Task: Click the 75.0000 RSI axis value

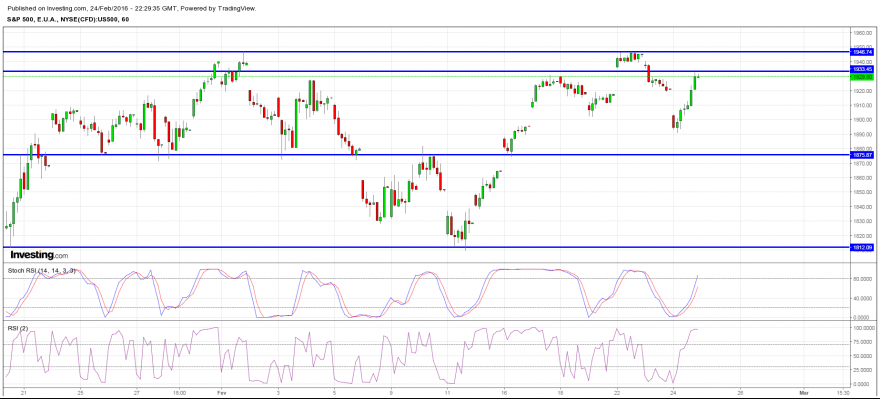Action: pyautogui.click(x=863, y=341)
